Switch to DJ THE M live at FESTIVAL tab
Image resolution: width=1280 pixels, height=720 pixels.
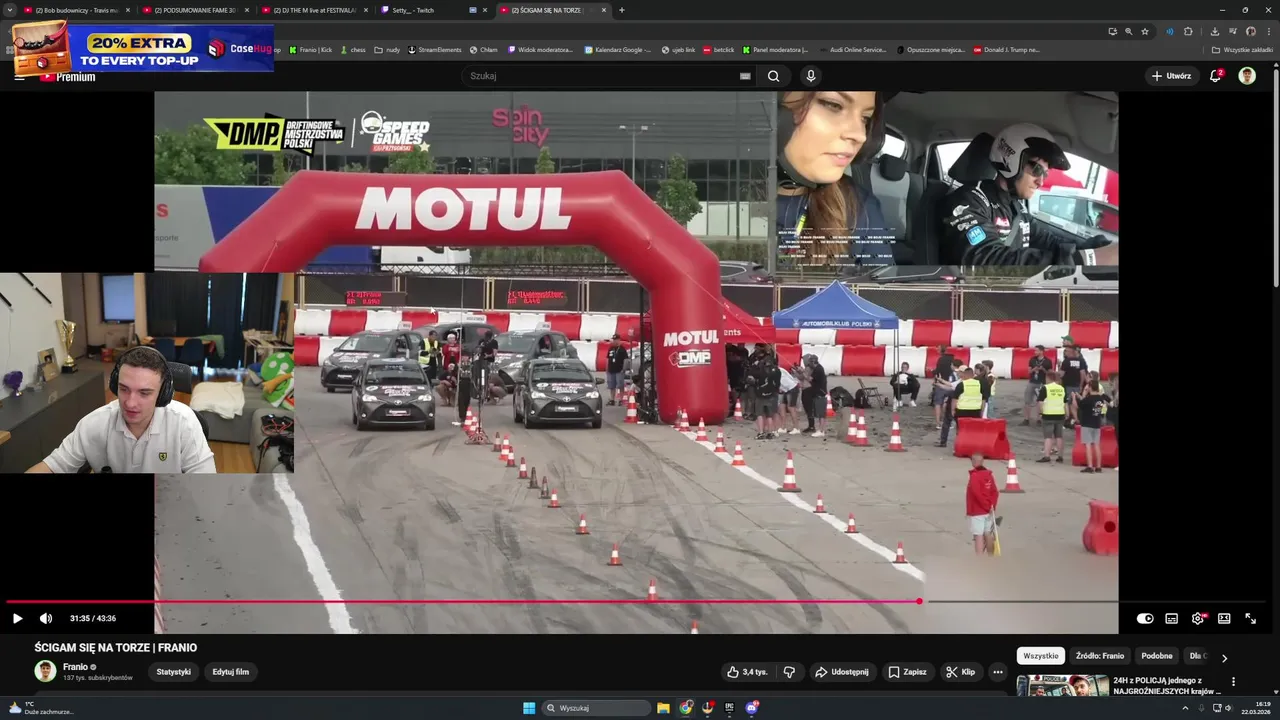tap(314, 10)
